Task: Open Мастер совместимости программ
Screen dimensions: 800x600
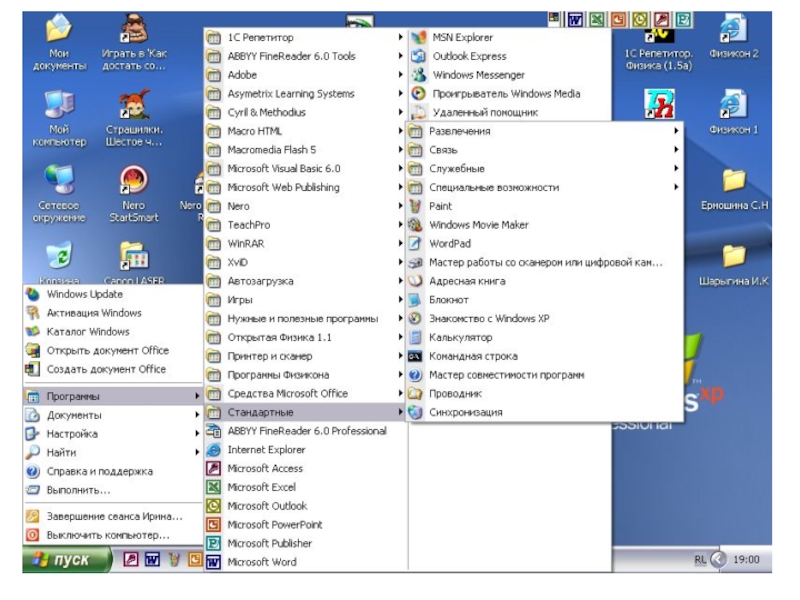Action: click(x=545, y=375)
